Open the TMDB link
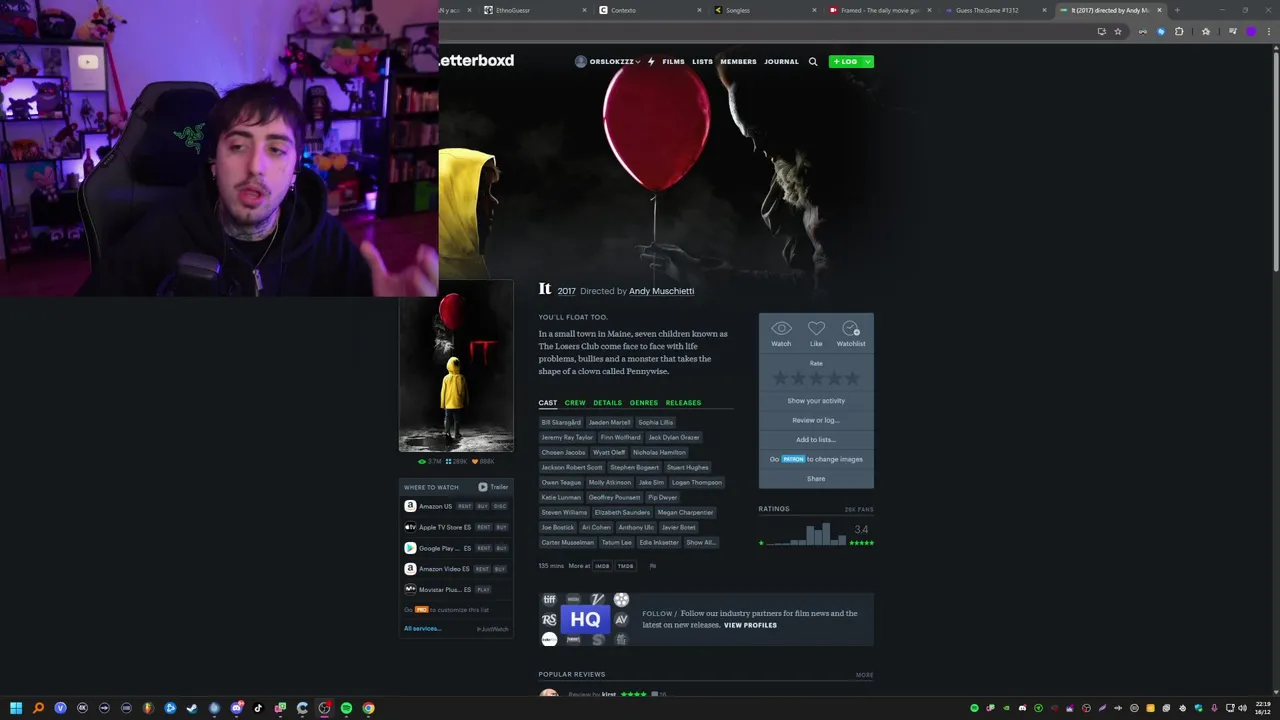This screenshot has width=1280, height=720. 625,566
